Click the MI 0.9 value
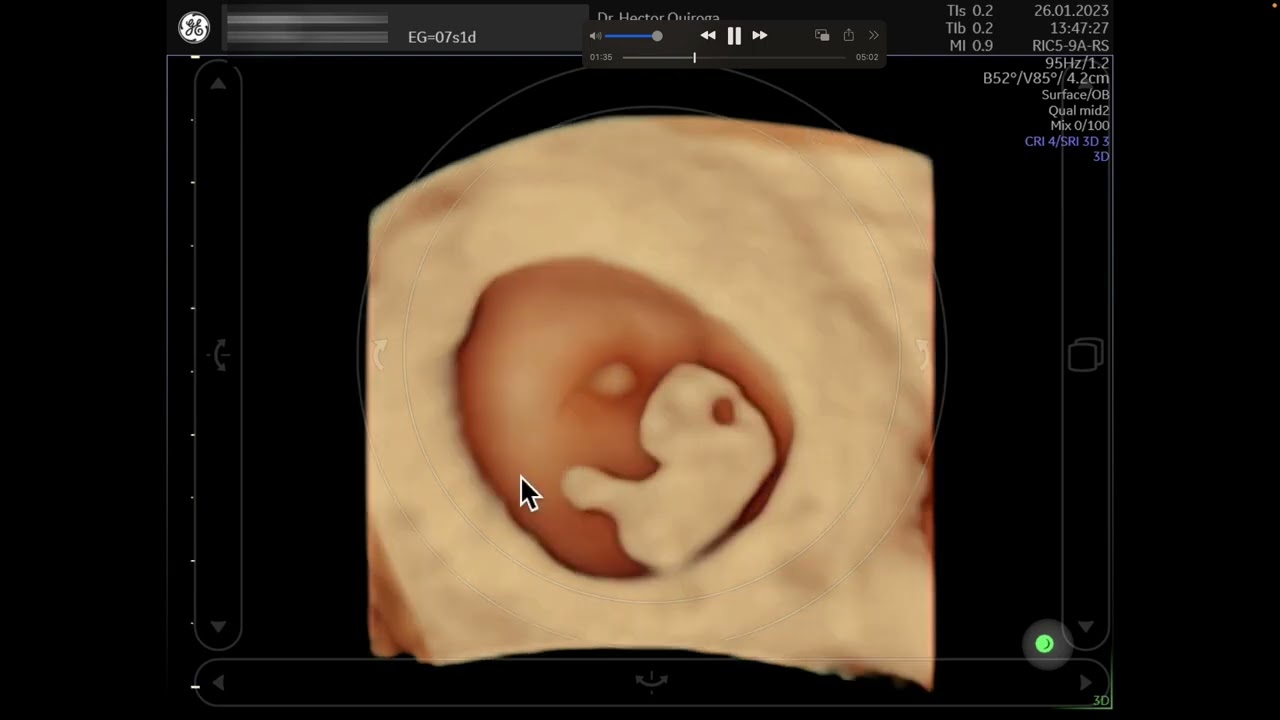 (969, 46)
